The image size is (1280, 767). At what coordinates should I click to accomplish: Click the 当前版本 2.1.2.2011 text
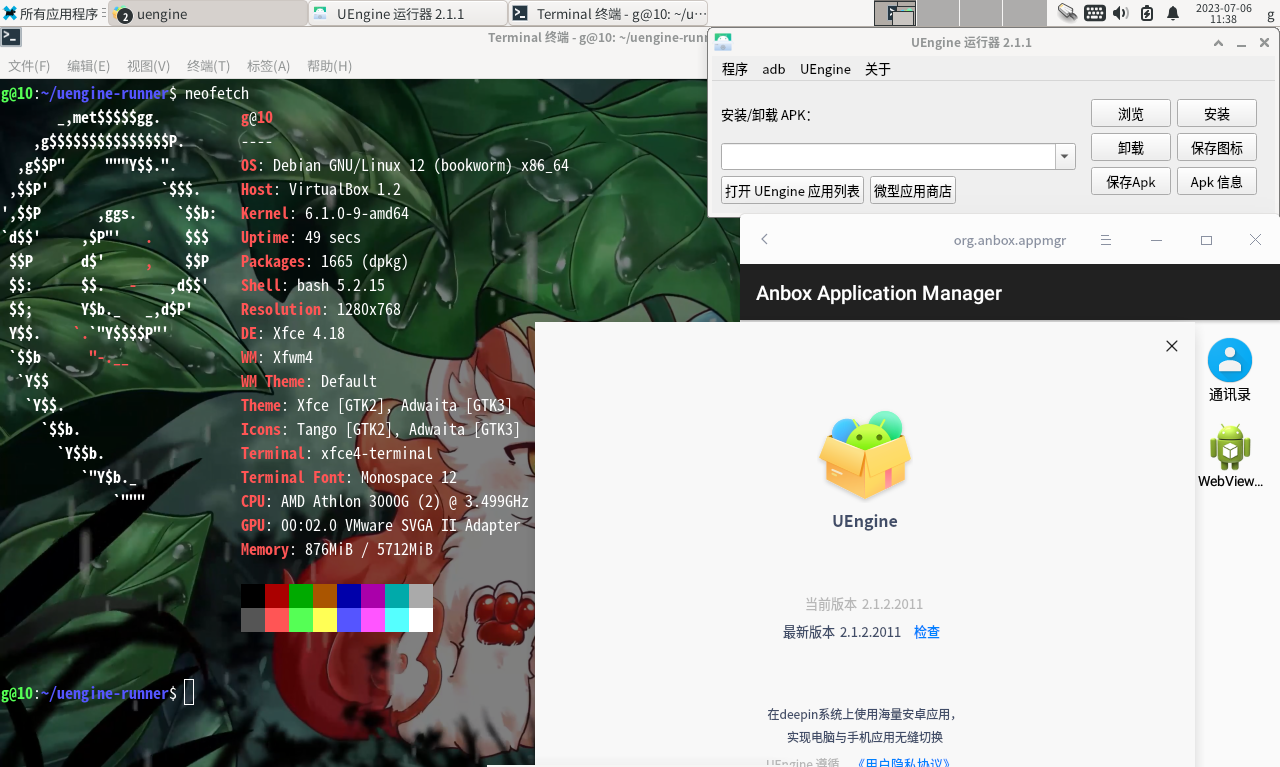pyautogui.click(x=864, y=604)
